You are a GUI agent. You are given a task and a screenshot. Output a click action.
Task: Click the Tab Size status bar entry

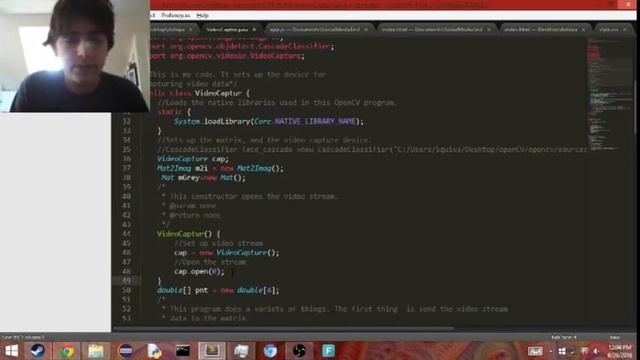pyautogui.click(x=564, y=337)
